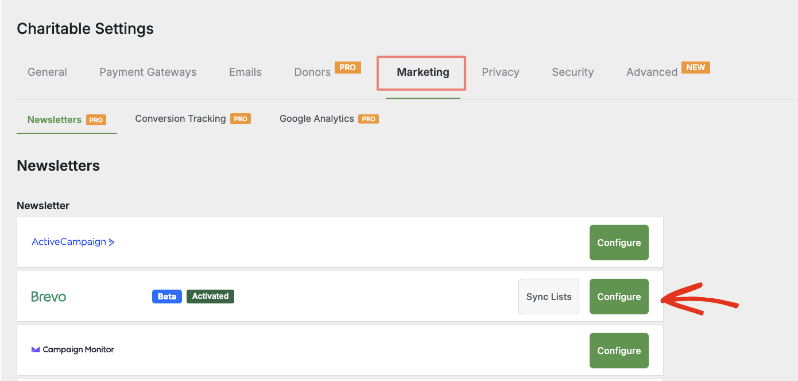Click the PRO badge beside Google Analytics

click(368, 119)
